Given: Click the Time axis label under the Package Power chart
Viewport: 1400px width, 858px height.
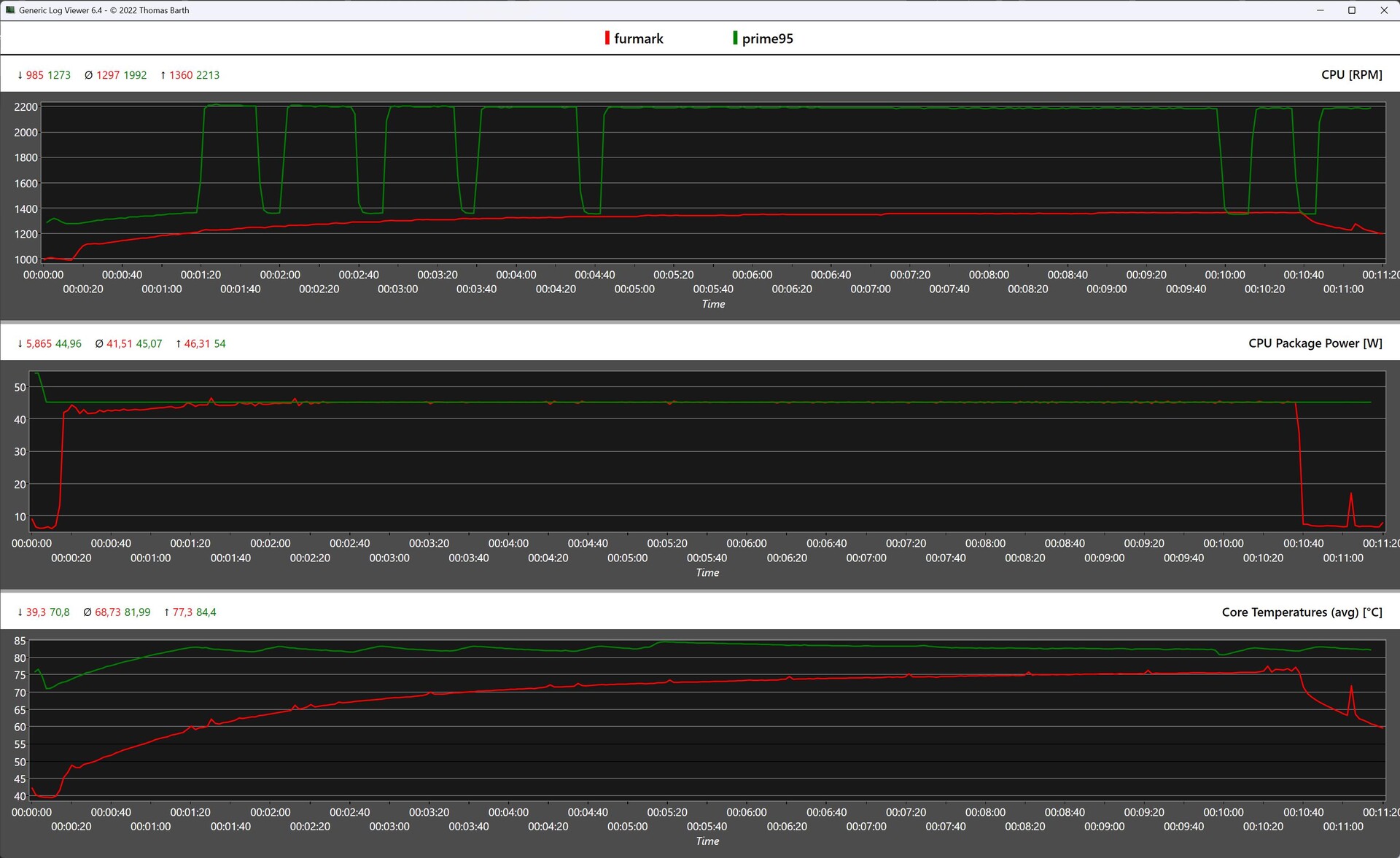Looking at the screenshot, I should click(707, 573).
